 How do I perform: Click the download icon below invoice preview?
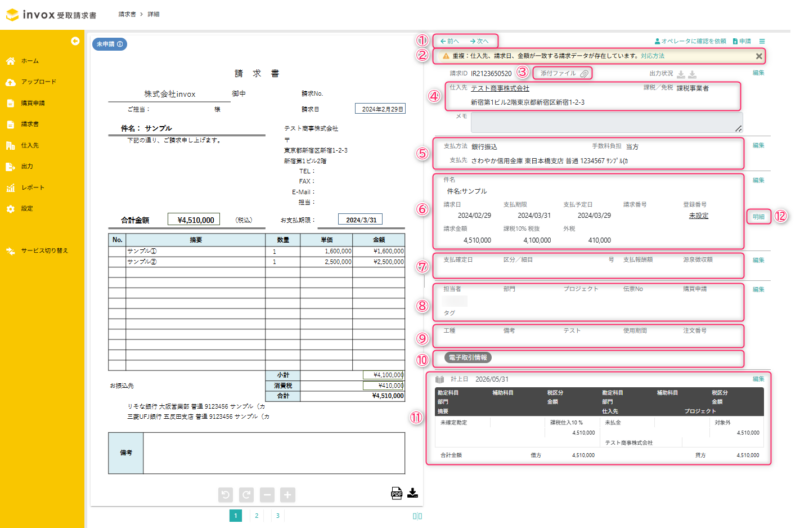(413, 493)
